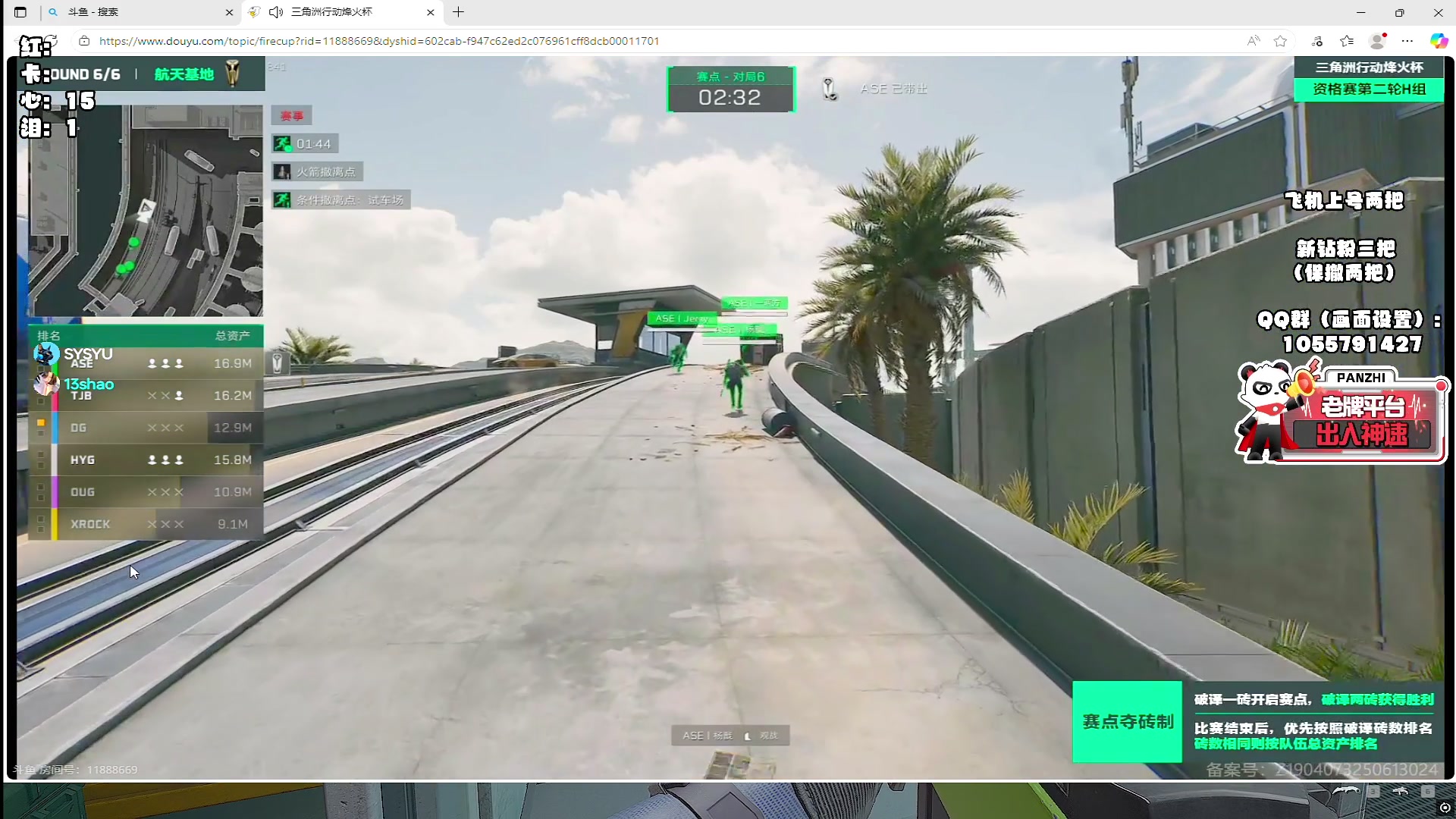1456x819 pixels.
Task: Click the trophy icon beside 航天基地
Action: coord(233,73)
